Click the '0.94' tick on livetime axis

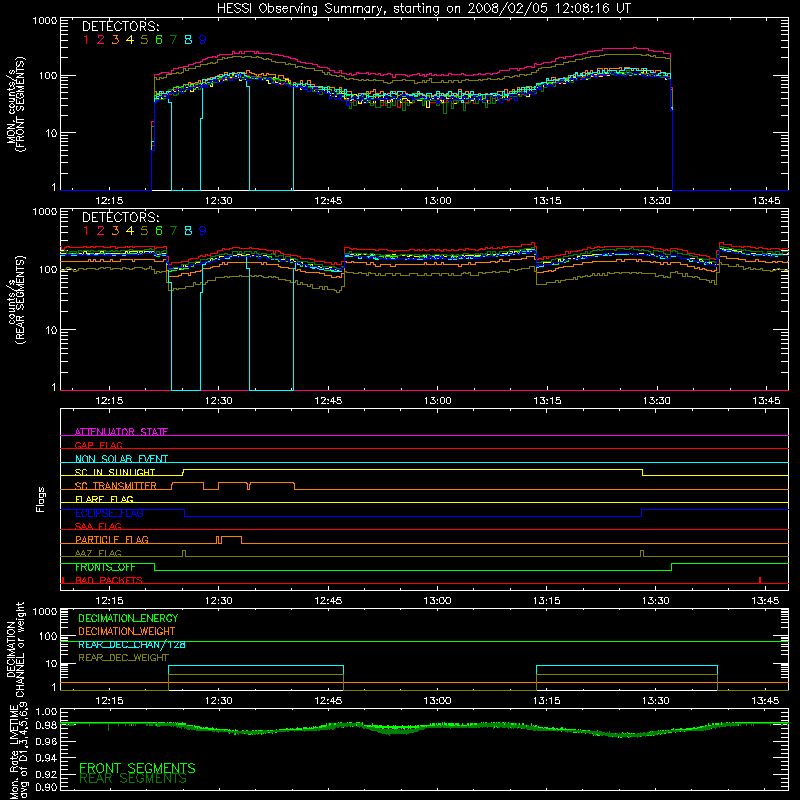[x=46, y=758]
